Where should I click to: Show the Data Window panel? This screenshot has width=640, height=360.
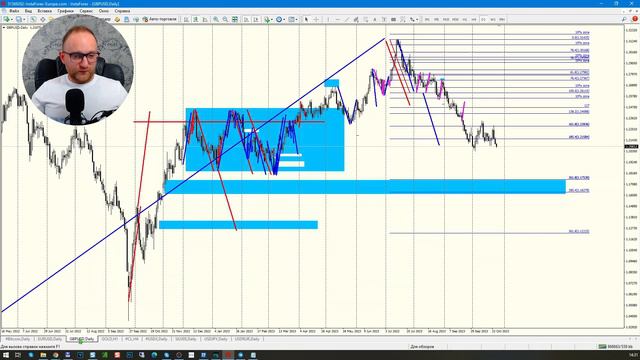42,19
